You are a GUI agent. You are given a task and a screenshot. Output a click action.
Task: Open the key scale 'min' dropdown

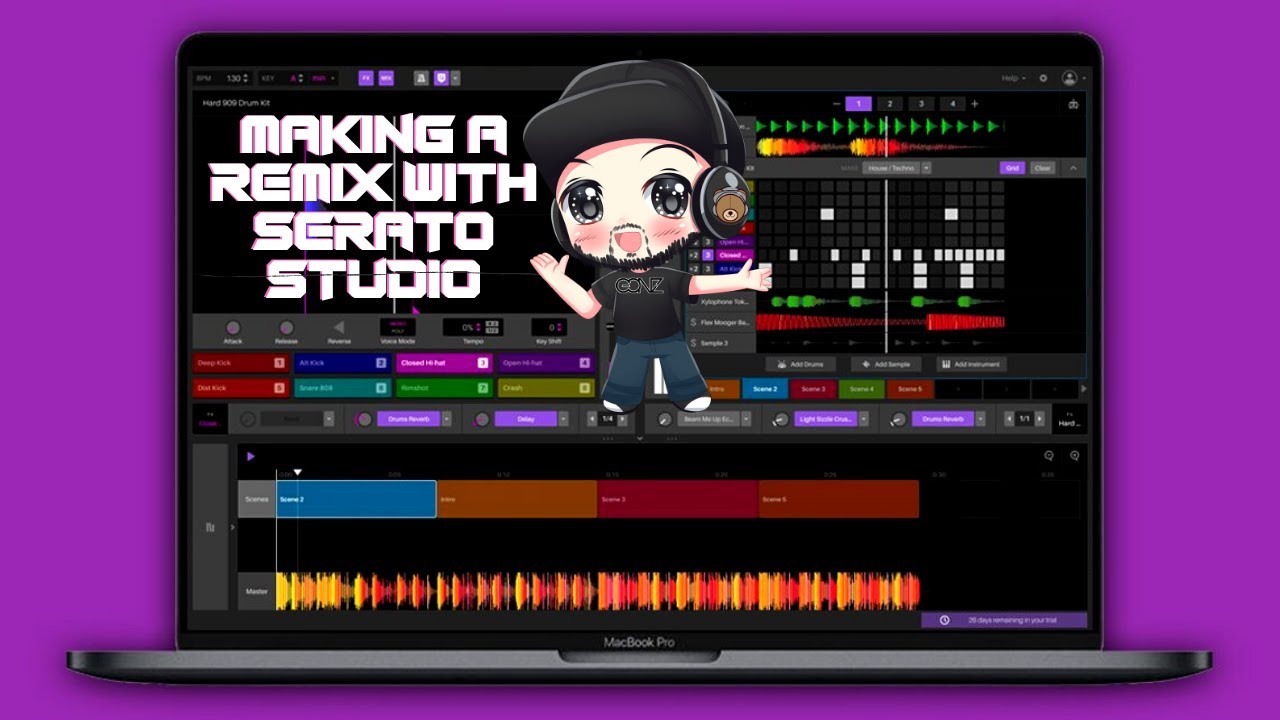(x=323, y=78)
